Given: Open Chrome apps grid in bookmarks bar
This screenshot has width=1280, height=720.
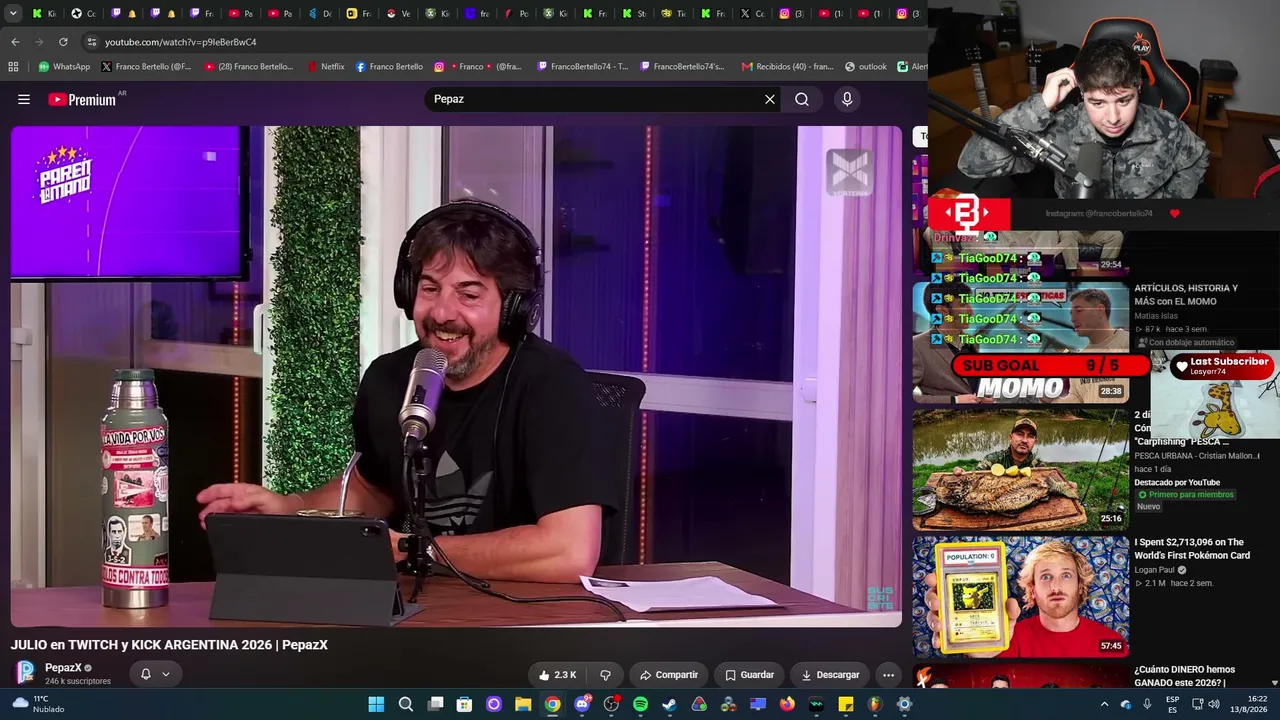Looking at the screenshot, I should point(13,67).
